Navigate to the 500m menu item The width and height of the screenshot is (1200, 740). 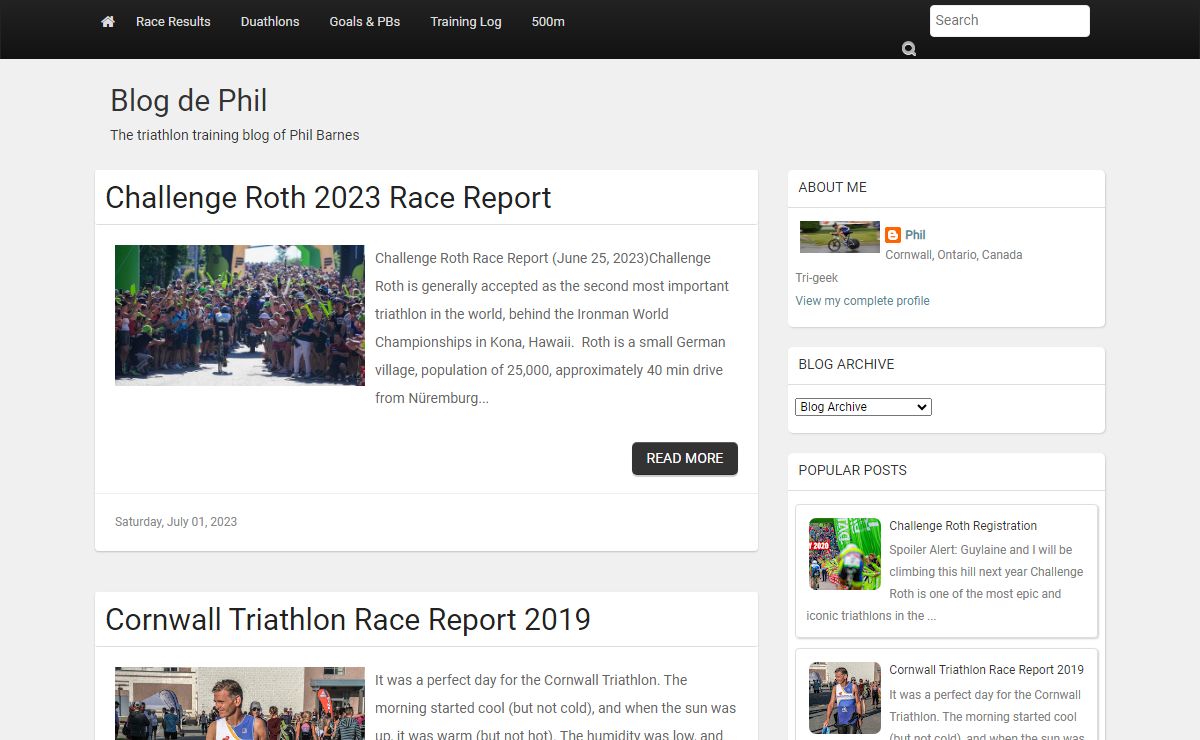(x=548, y=22)
